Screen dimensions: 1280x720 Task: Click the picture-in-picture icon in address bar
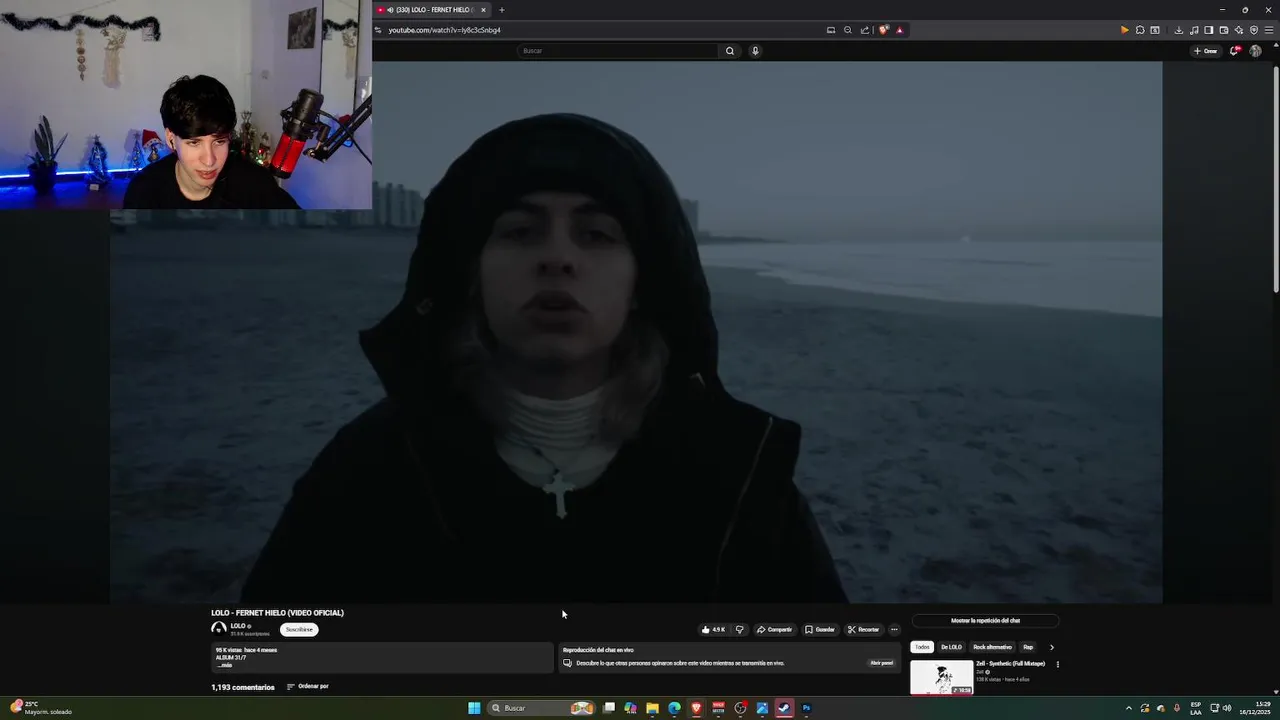pos(831,30)
